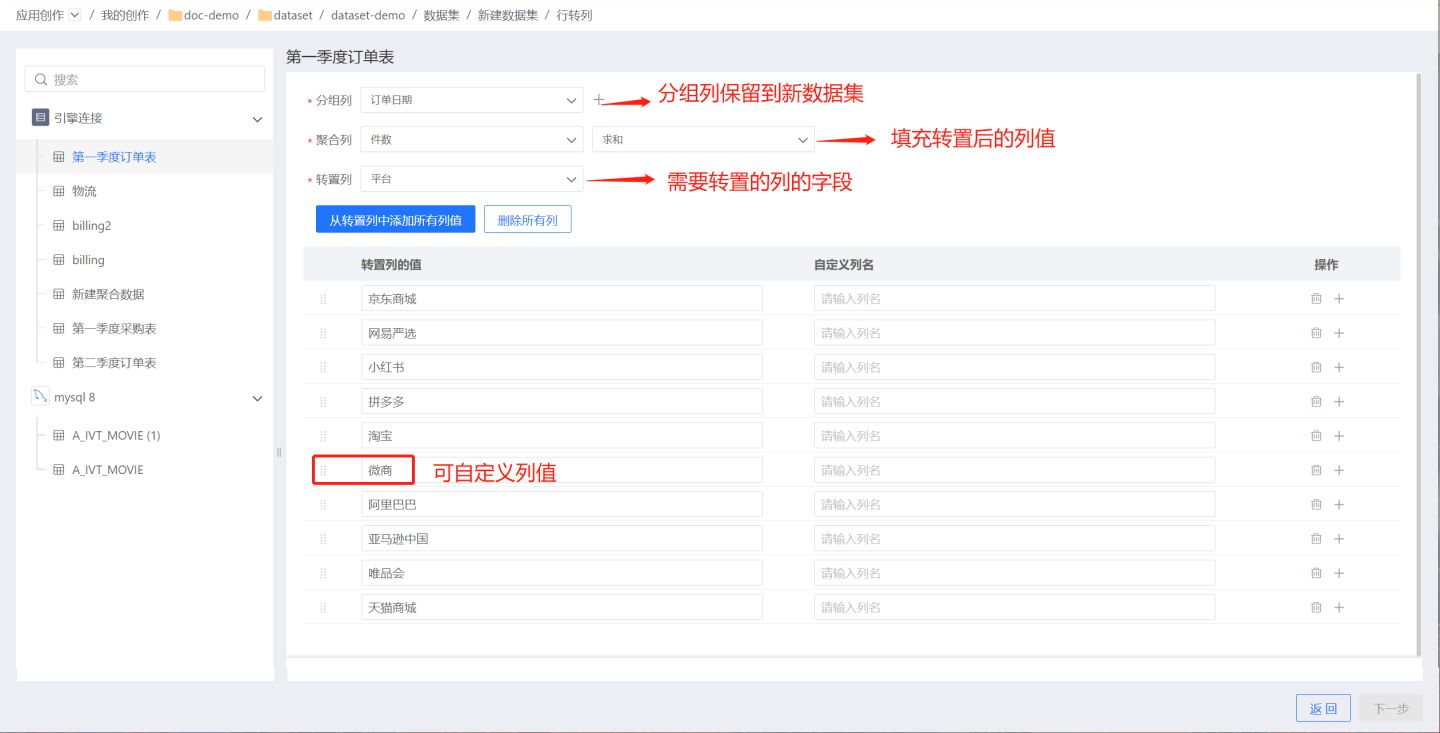Click 从转置列中添加所有列值 button
The image size is (1440, 733).
pyautogui.click(x=395, y=220)
